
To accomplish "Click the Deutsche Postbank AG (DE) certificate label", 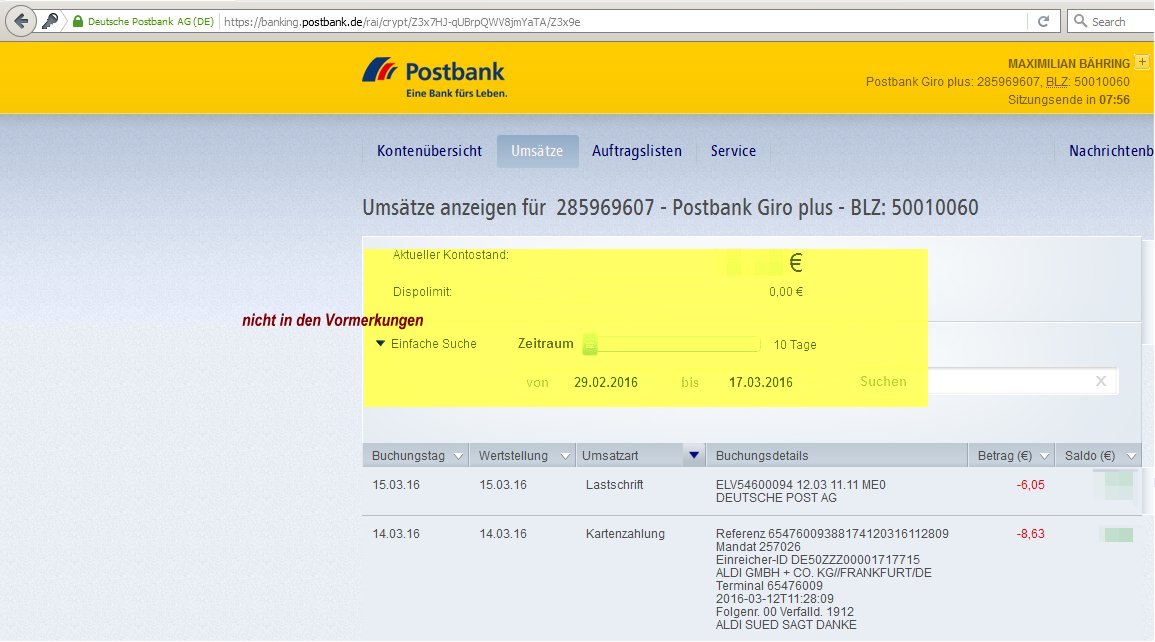I will point(150,21).
